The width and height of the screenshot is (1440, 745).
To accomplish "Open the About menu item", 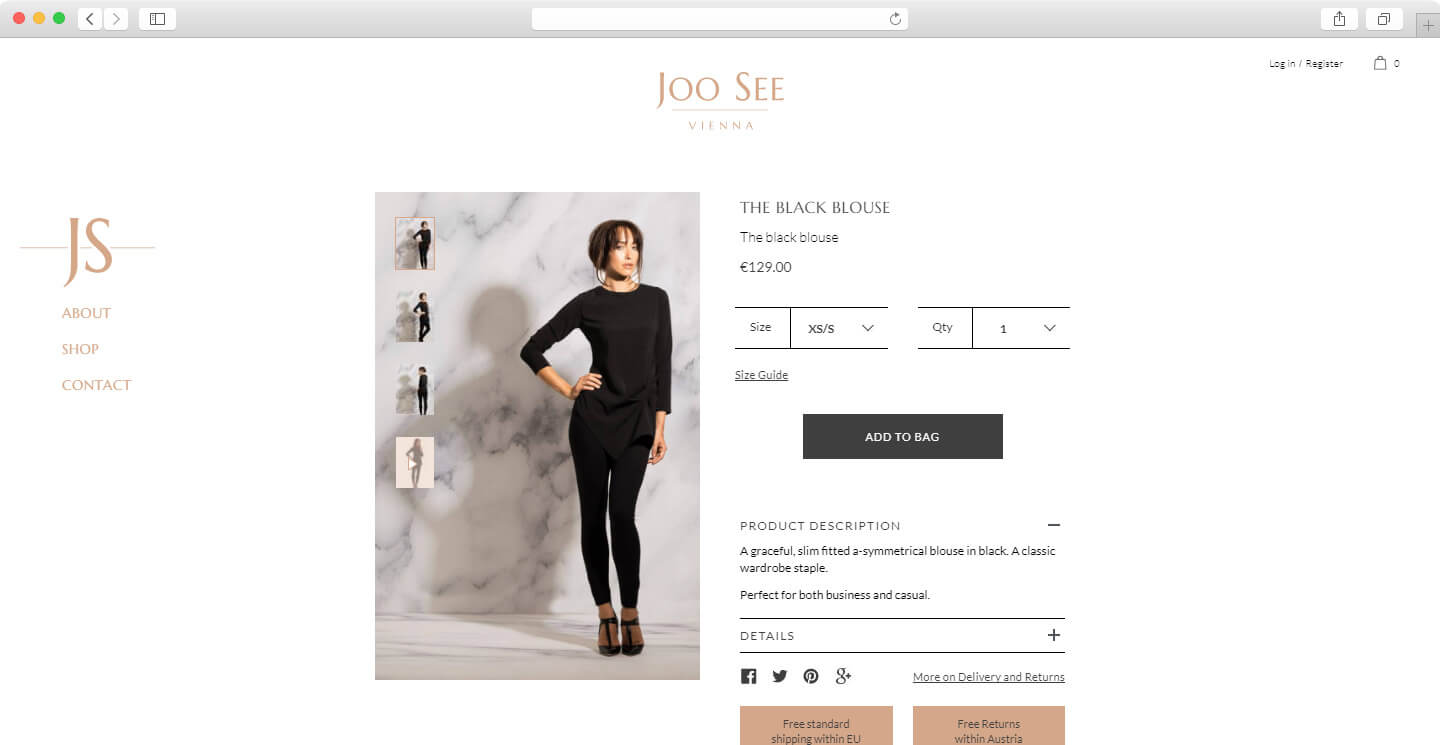I will coord(86,313).
